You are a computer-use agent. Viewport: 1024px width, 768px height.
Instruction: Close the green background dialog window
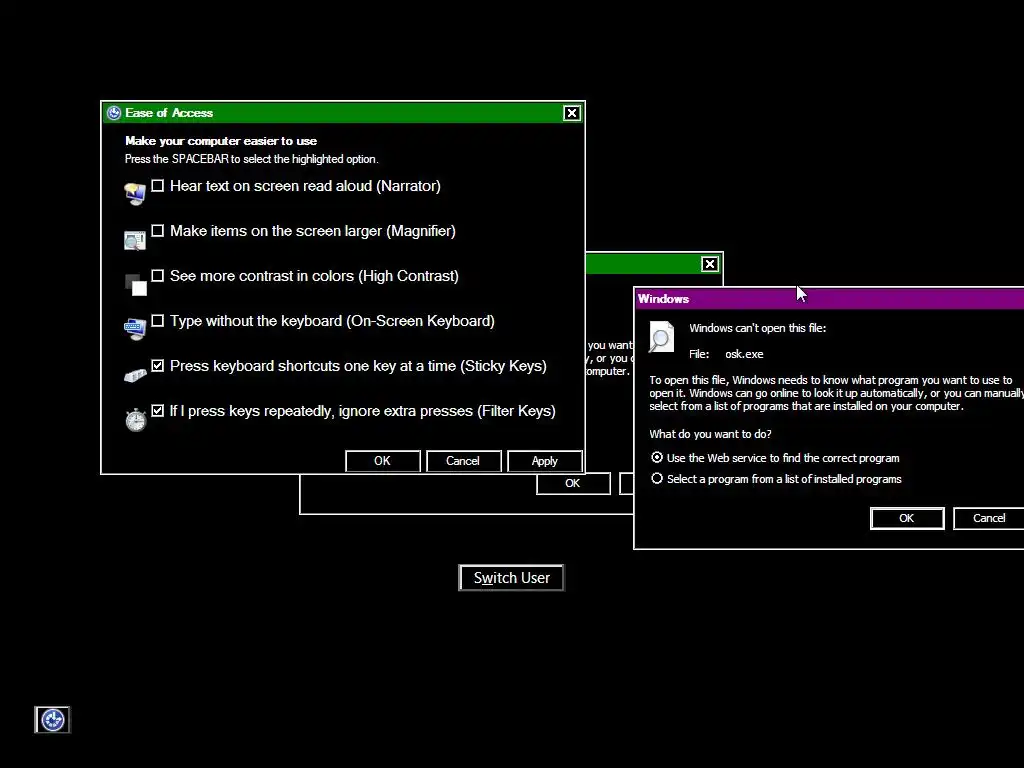coord(710,264)
